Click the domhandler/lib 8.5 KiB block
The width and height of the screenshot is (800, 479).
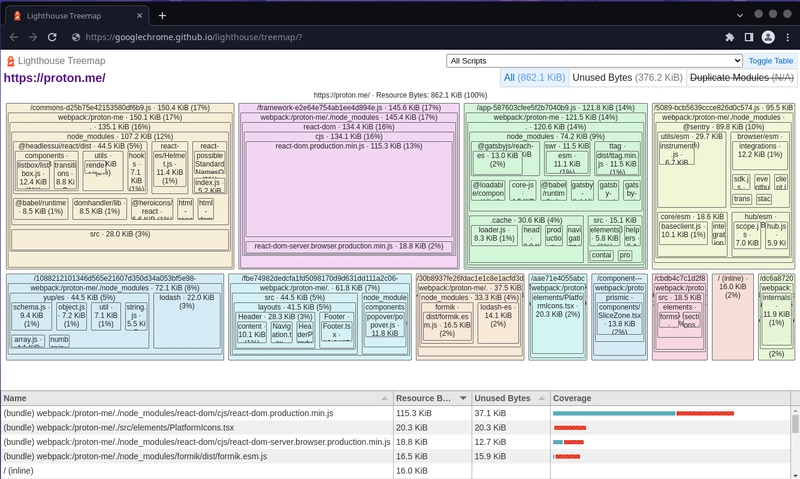click(x=99, y=208)
